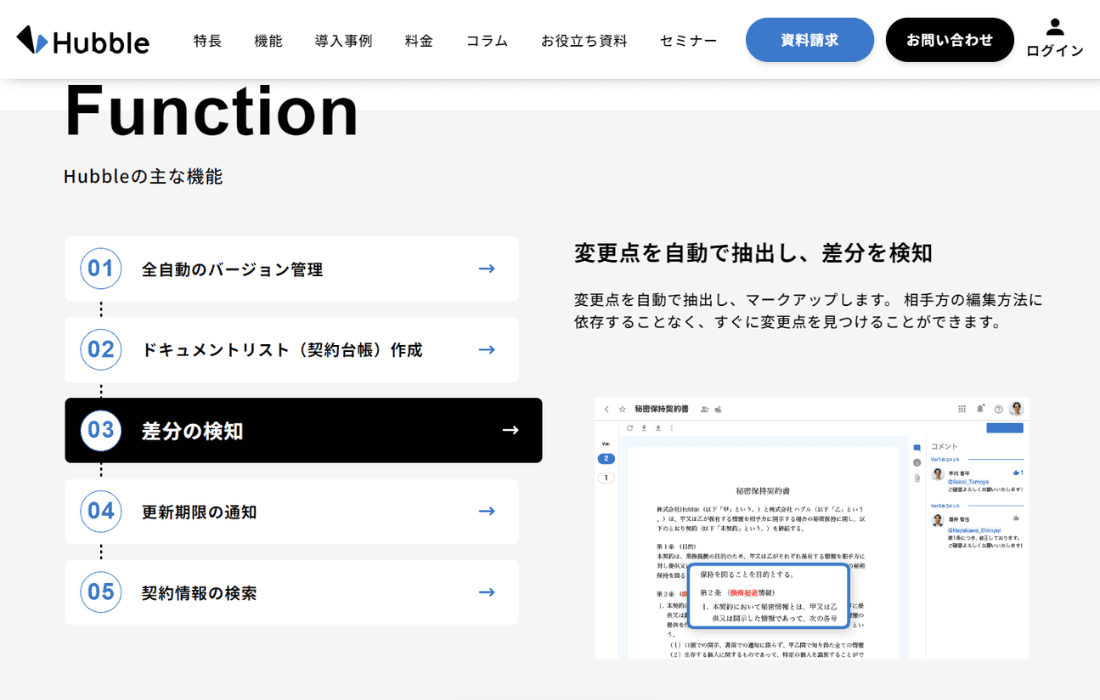Viewport: 1100px width, 700px height.
Task: Select version 2 badge in screenshot
Action: [606, 459]
